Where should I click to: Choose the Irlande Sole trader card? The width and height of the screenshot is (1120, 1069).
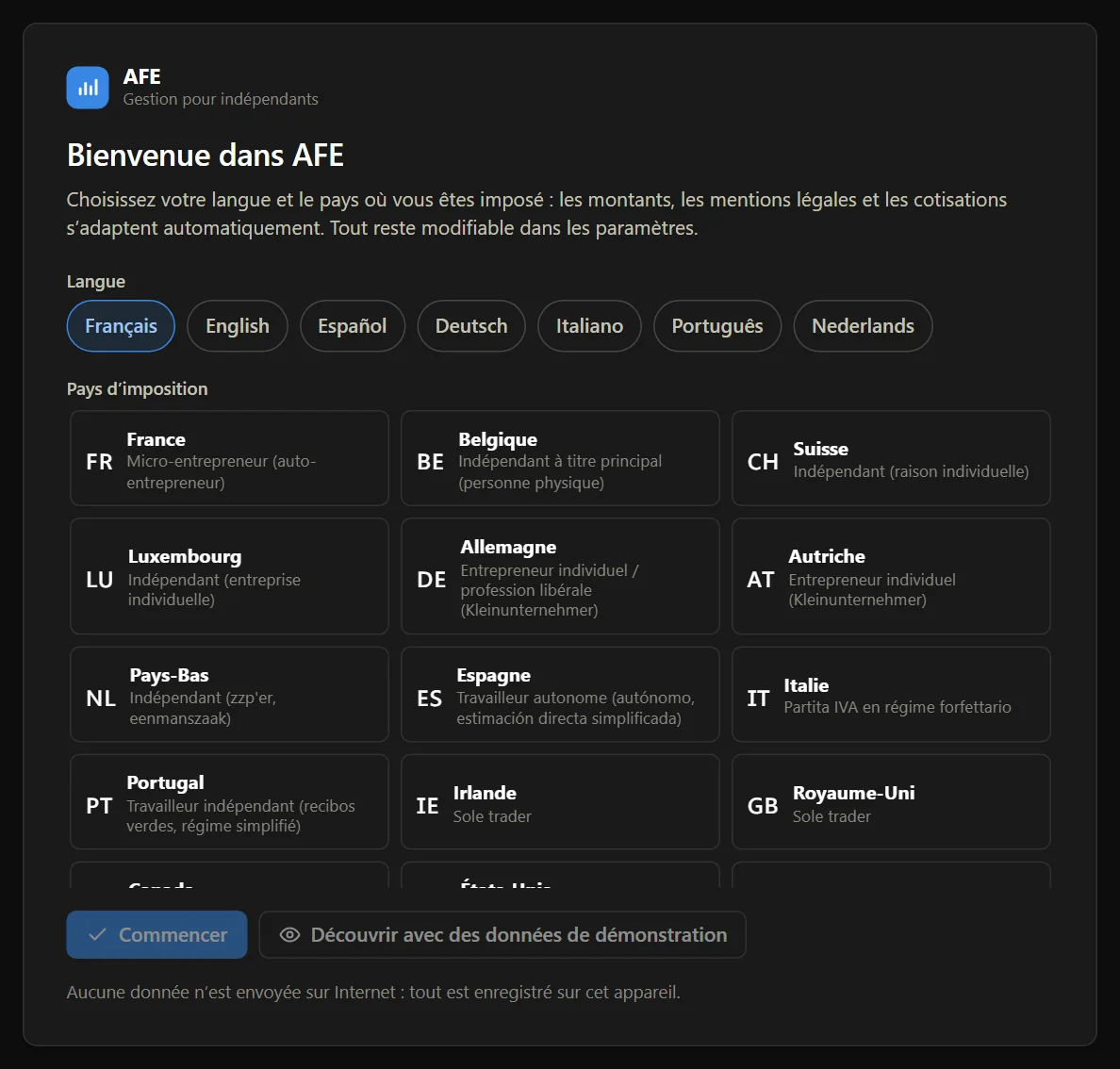click(x=560, y=802)
